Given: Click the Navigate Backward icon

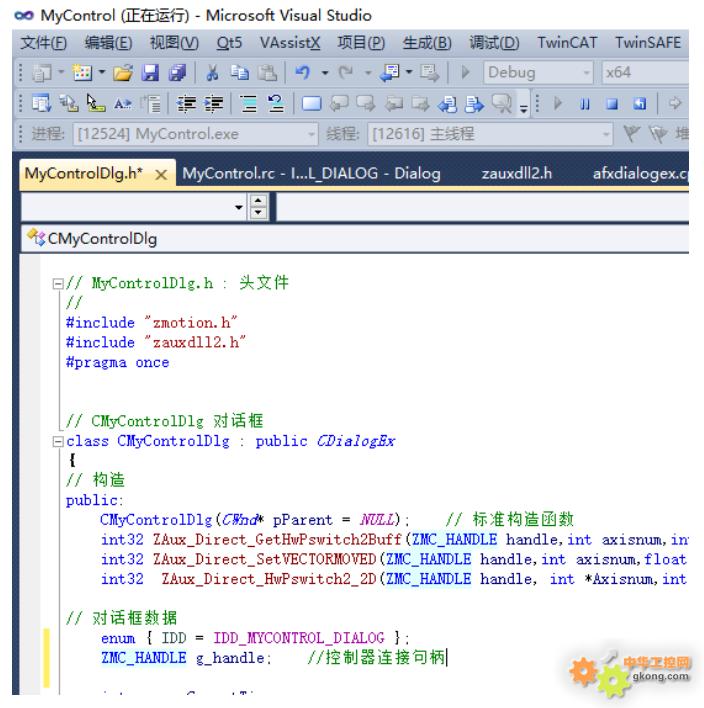Looking at the screenshot, I should [x=389, y=73].
